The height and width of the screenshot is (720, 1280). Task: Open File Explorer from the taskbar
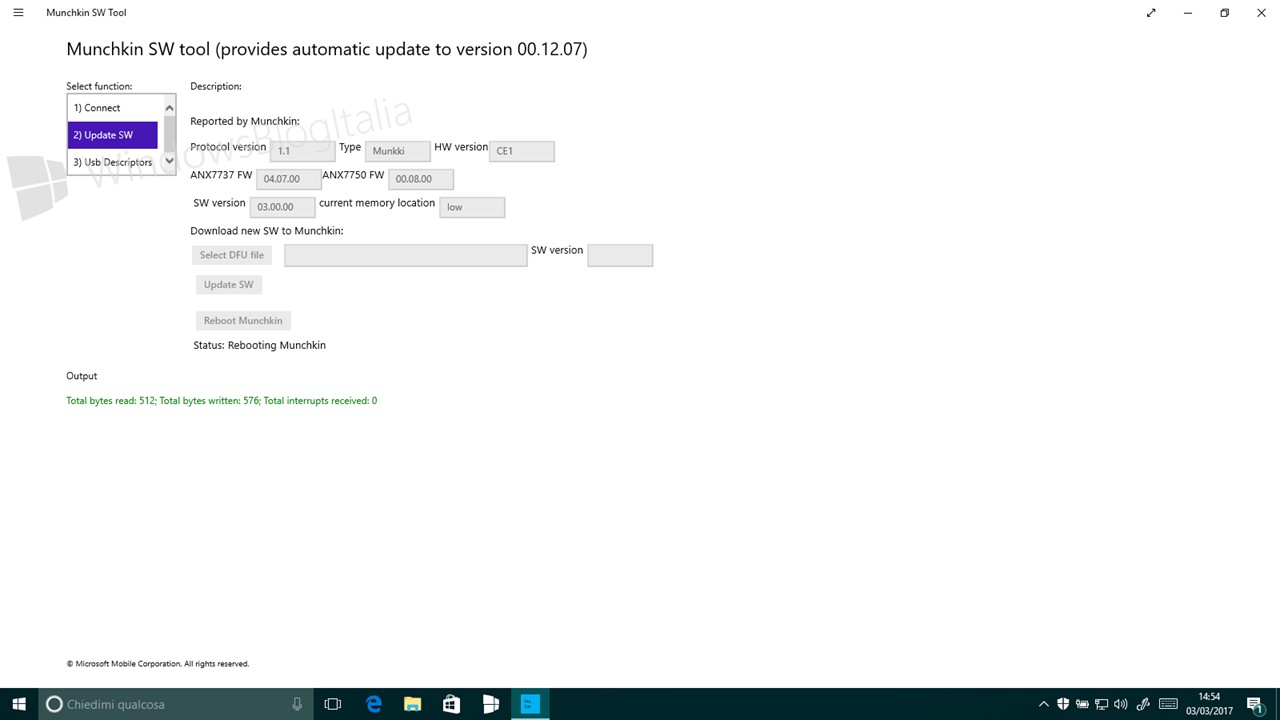click(412, 704)
